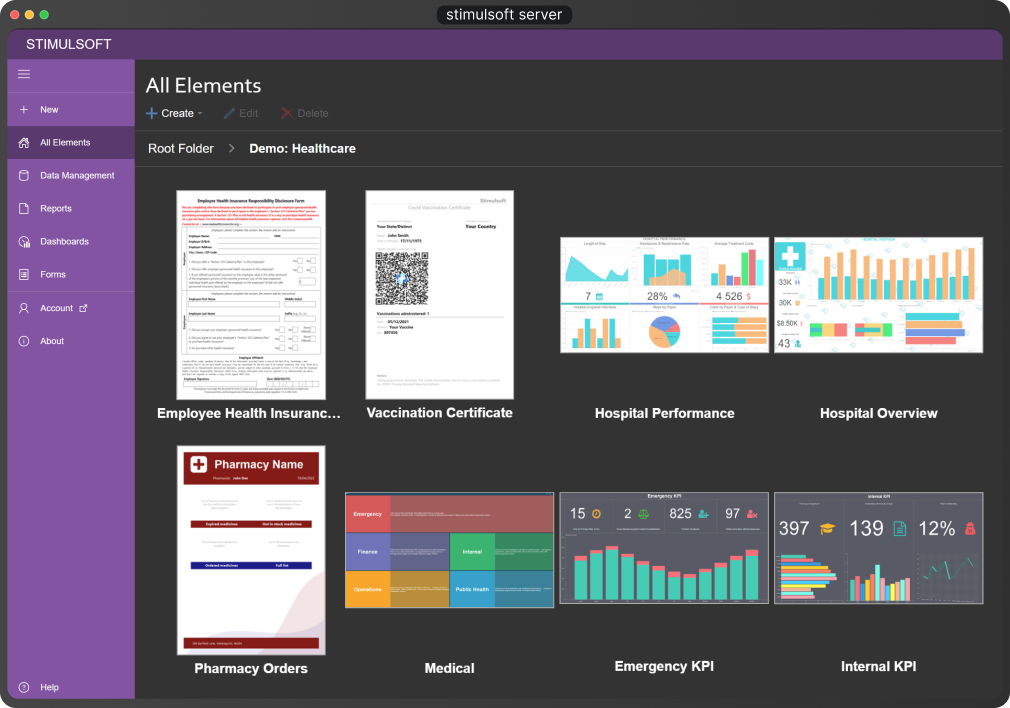The width and height of the screenshot is (1010, 708).
Task: Click the Help question mark icon
Action: [x=24, y=688]
